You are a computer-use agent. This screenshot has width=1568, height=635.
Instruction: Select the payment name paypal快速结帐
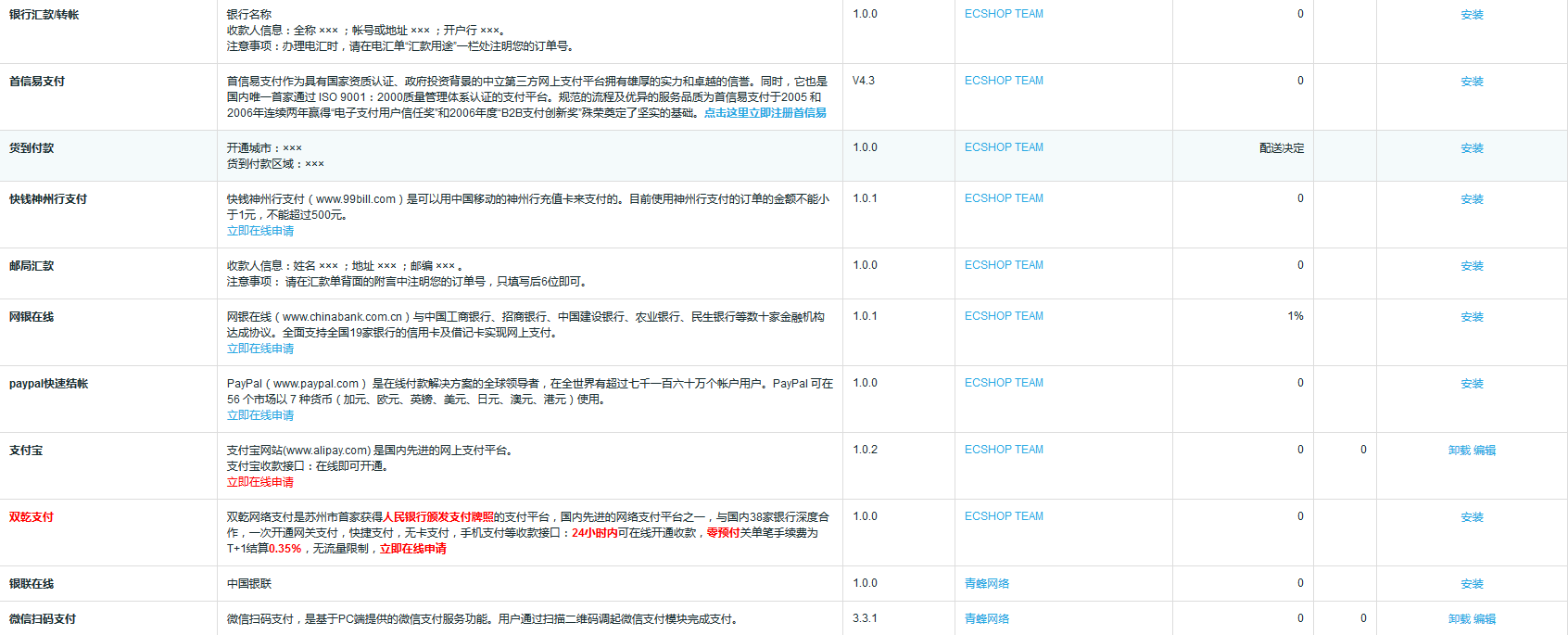point(48,384)
